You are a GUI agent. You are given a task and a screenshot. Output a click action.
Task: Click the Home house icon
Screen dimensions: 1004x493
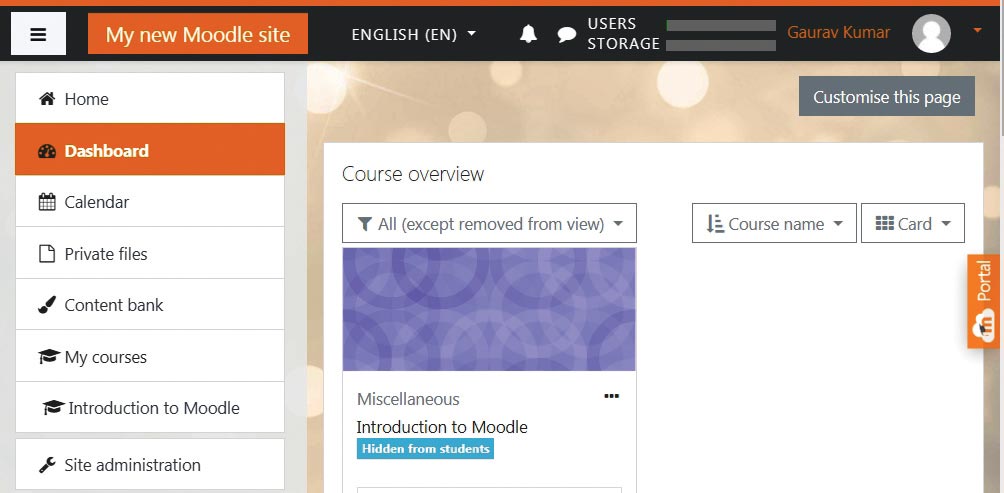click(47, 99)
